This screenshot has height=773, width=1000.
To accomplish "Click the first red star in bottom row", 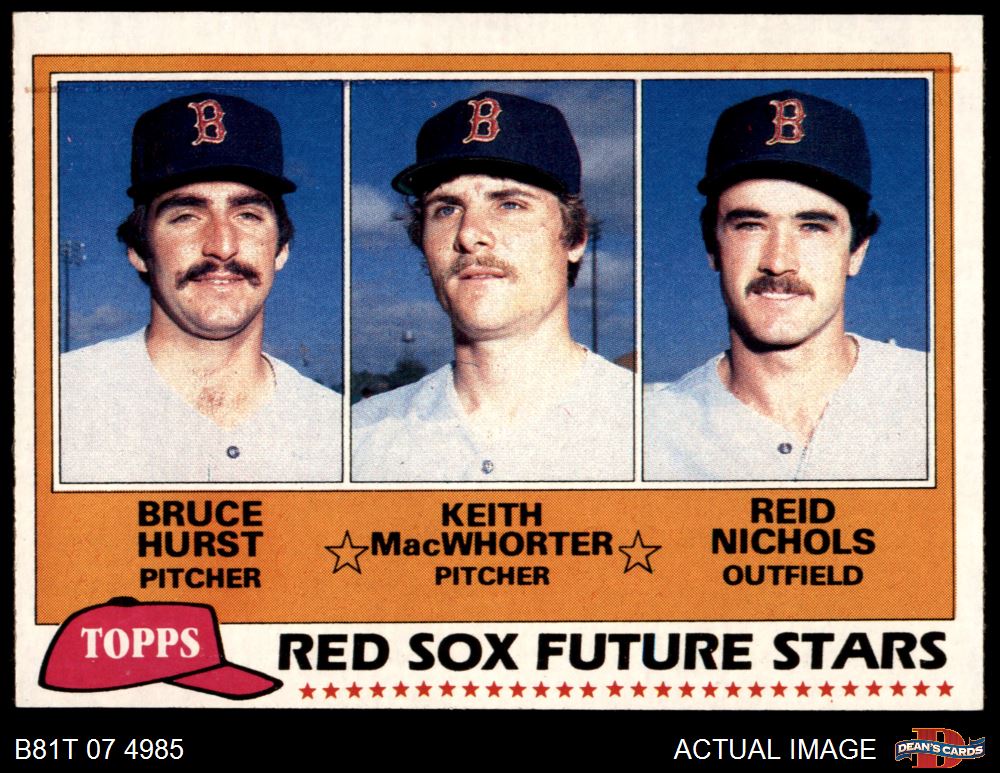I will click(307, 689).
